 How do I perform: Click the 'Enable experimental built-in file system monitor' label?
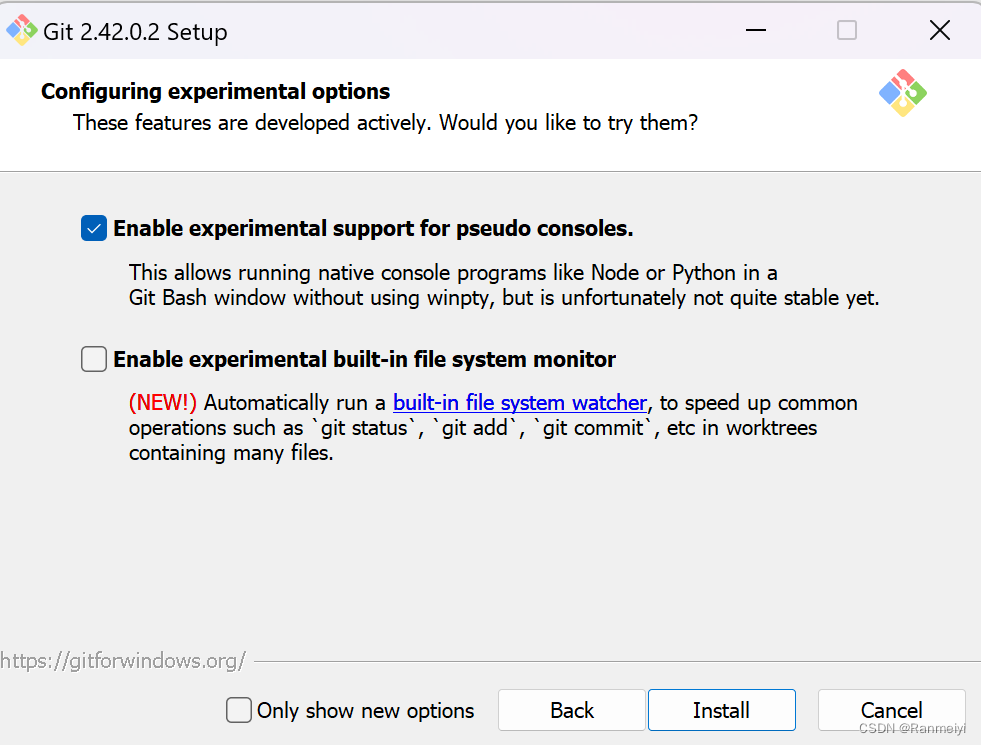tap(364, 359)
